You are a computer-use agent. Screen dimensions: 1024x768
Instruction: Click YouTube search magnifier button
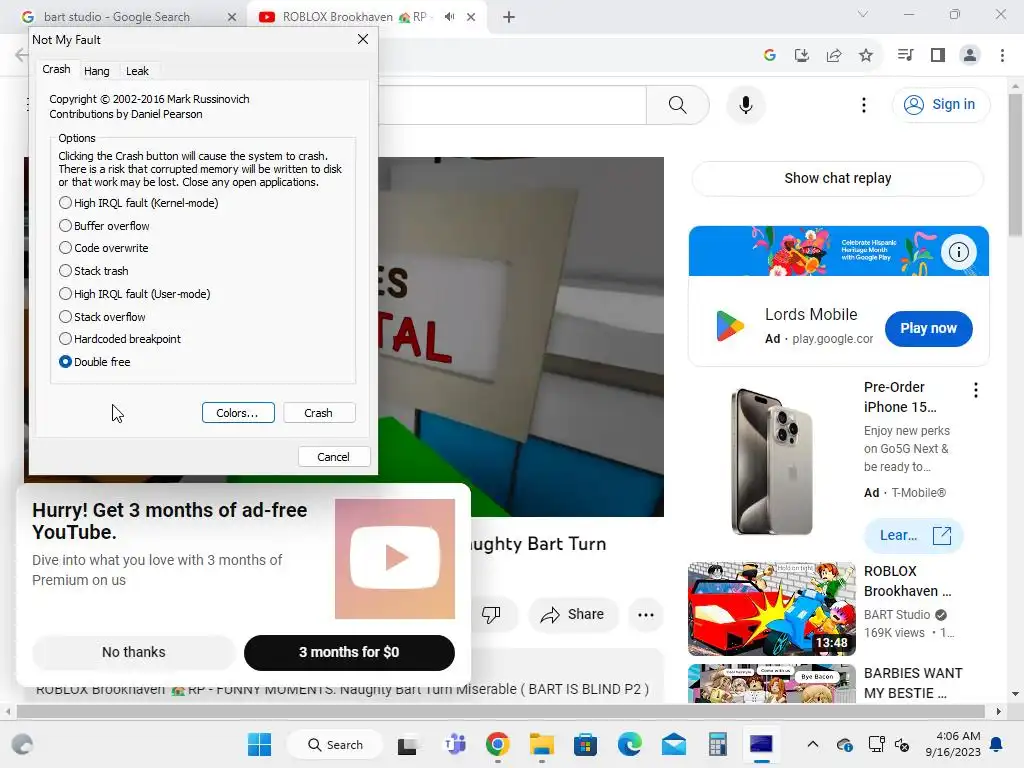(x=677, y=104)
